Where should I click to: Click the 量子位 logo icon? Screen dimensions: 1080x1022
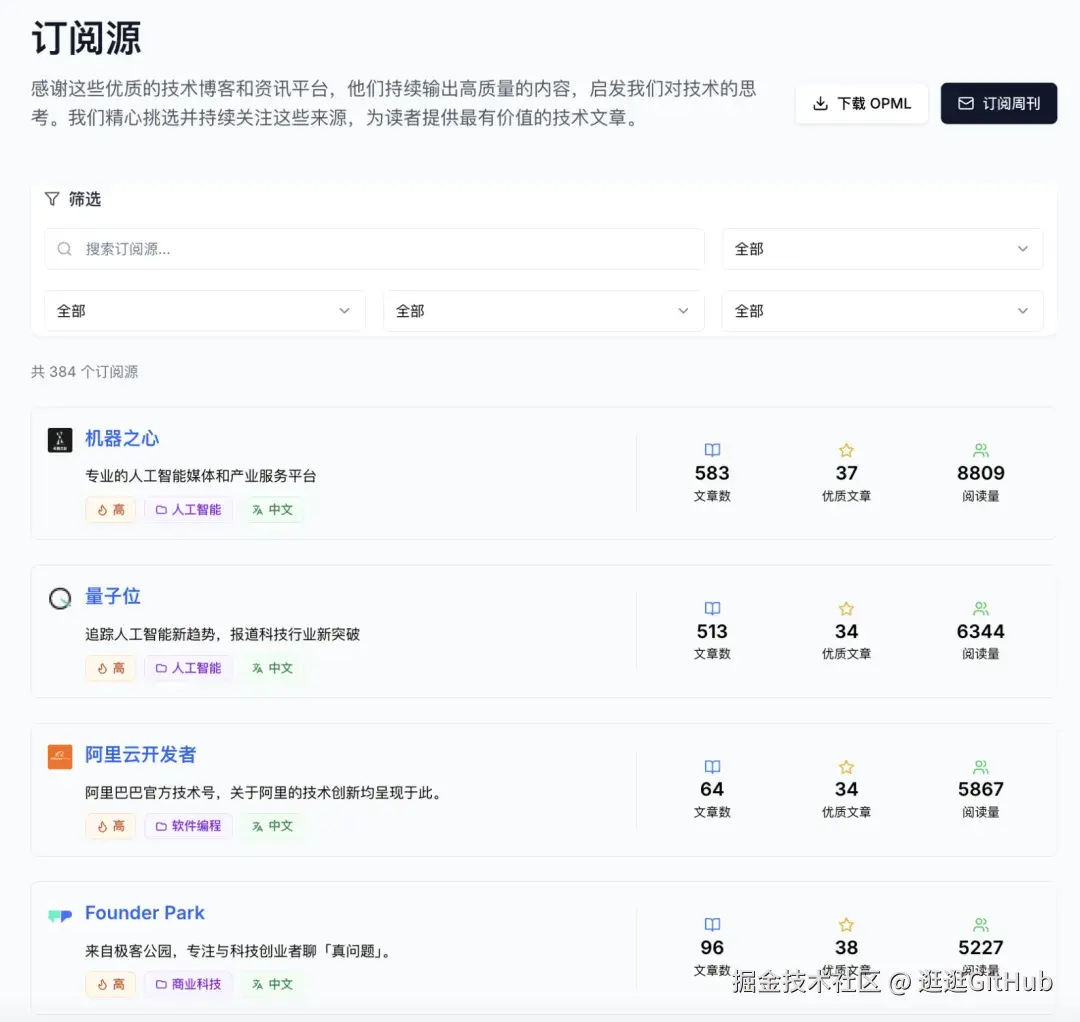click(x=60, y=598)
